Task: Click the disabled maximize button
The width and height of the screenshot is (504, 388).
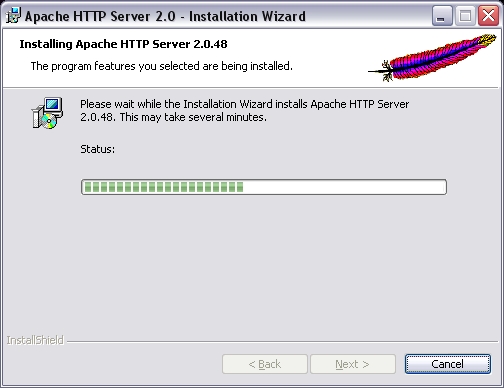Action: click(465, 15)
